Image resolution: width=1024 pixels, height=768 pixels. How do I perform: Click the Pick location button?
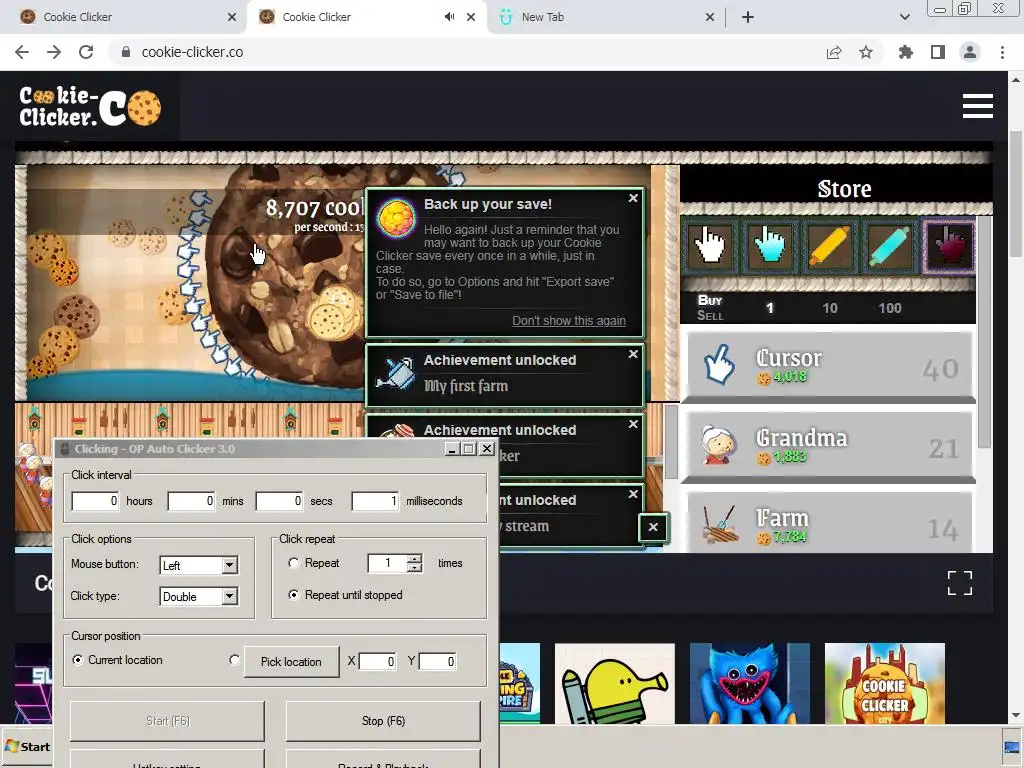coord(291,662)
